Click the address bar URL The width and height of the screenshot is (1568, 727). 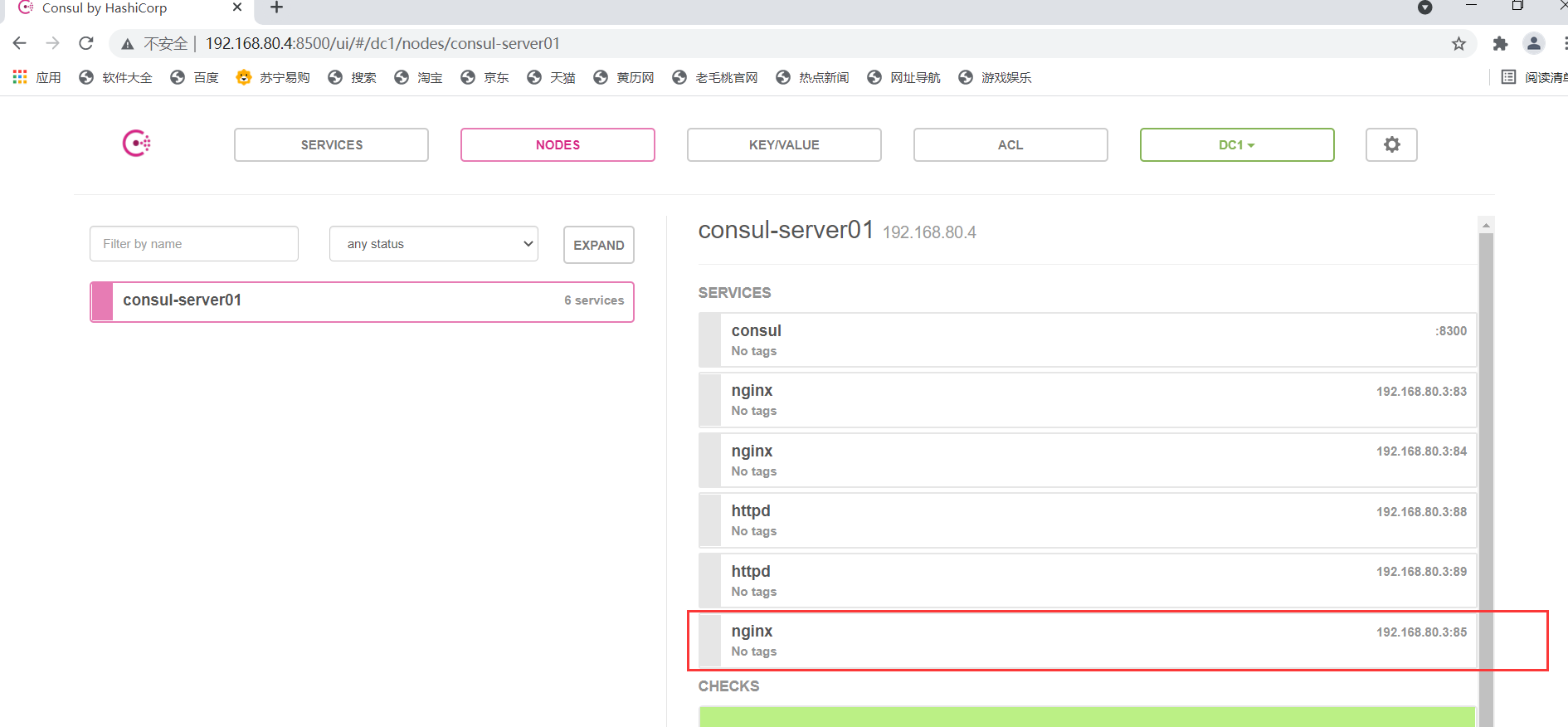[382, 43]
